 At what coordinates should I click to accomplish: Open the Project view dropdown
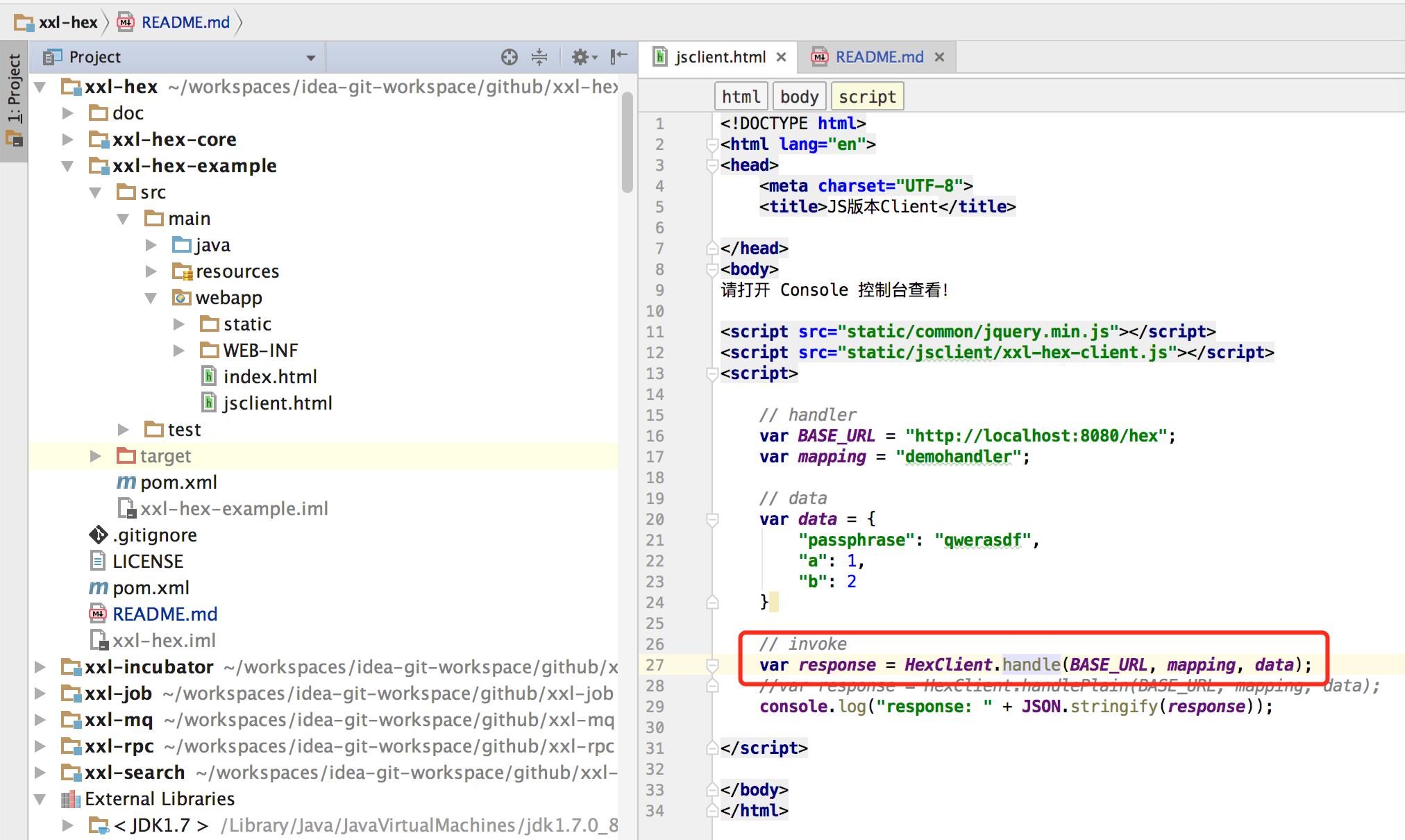tap(311, 58)
